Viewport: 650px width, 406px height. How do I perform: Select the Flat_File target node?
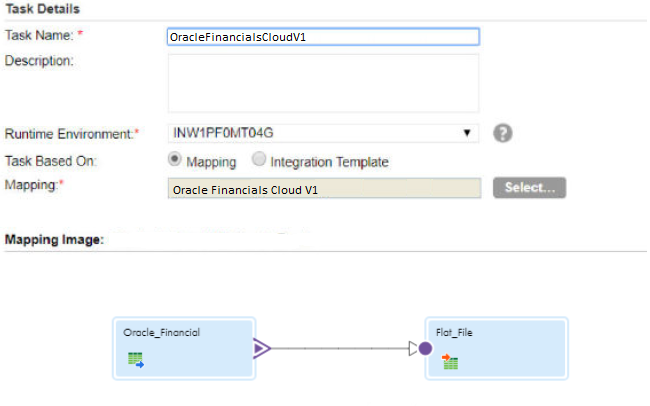[497, 348]
